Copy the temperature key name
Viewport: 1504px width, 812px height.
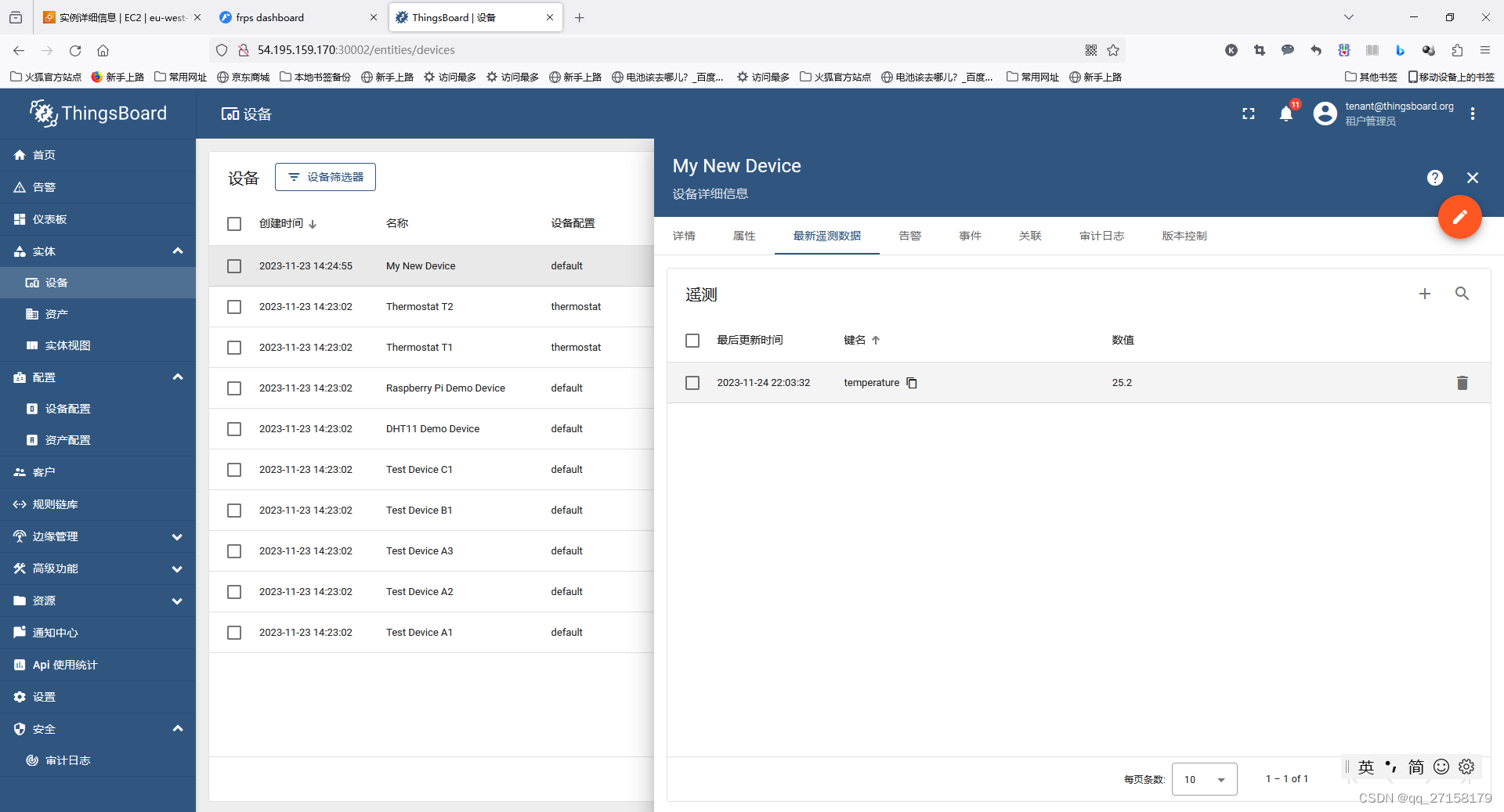[x=912, y=383]
